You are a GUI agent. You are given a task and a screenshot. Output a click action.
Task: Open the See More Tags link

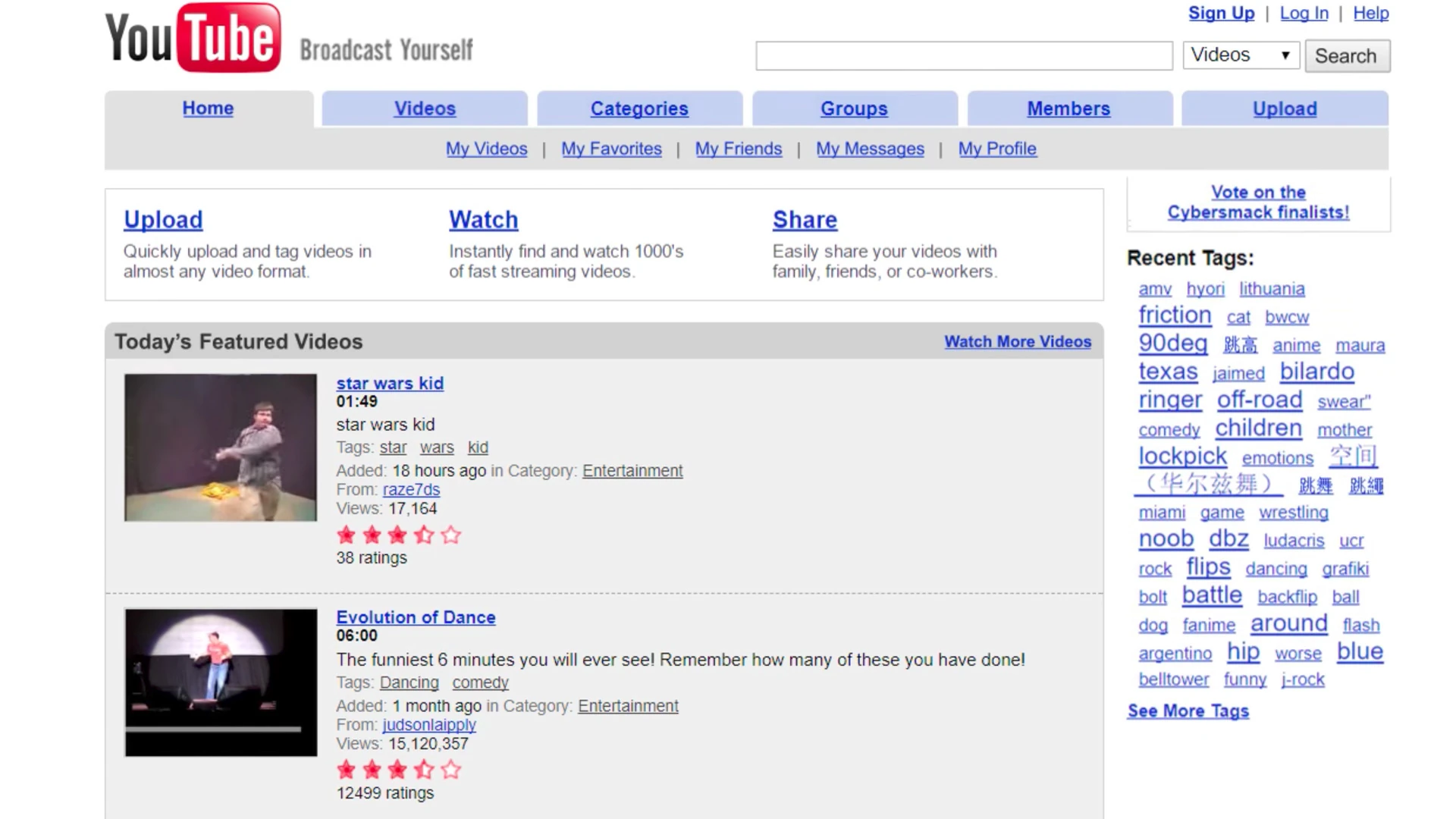tap(1188, 711)
